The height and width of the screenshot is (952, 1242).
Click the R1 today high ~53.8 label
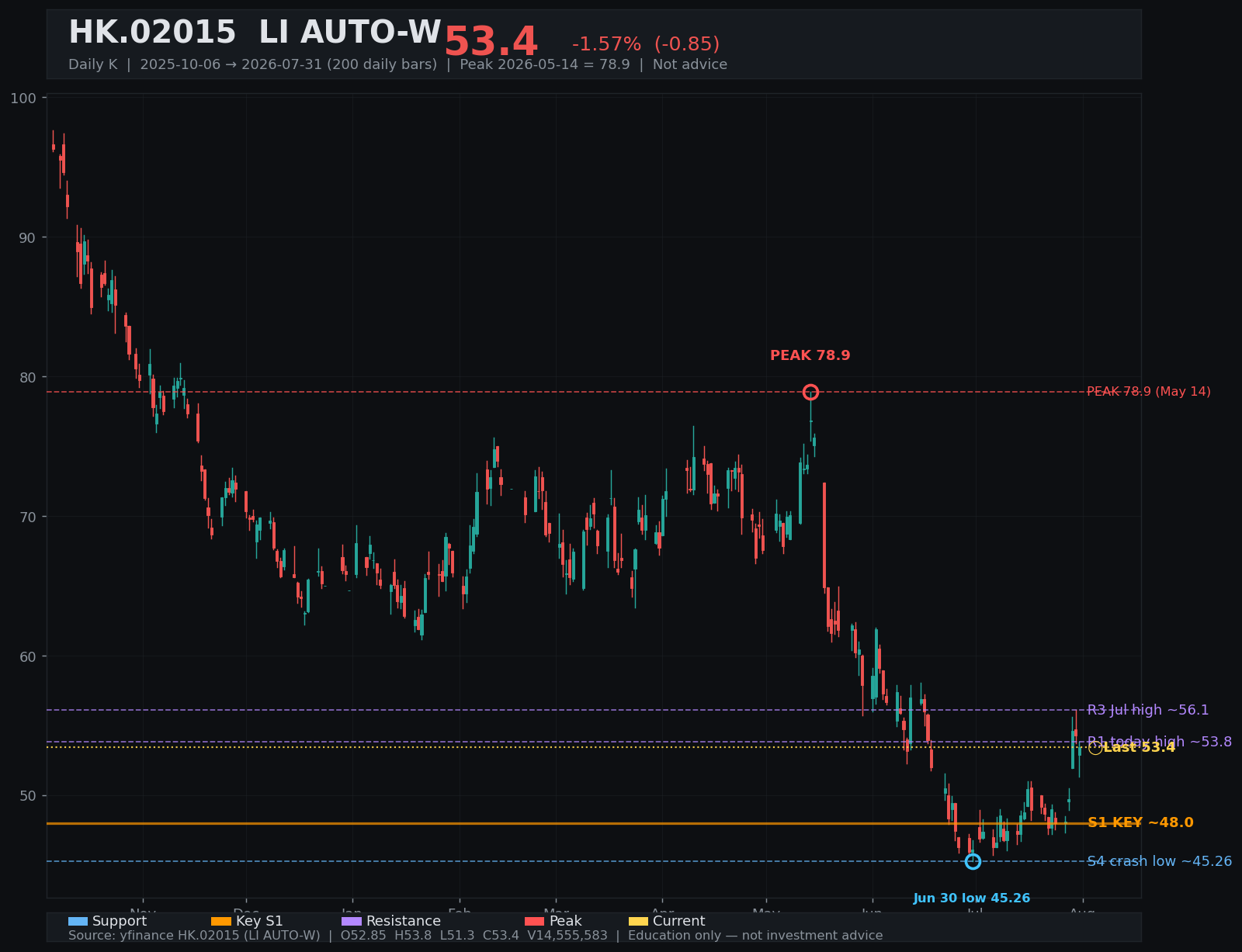click(x=1160, y=742)
